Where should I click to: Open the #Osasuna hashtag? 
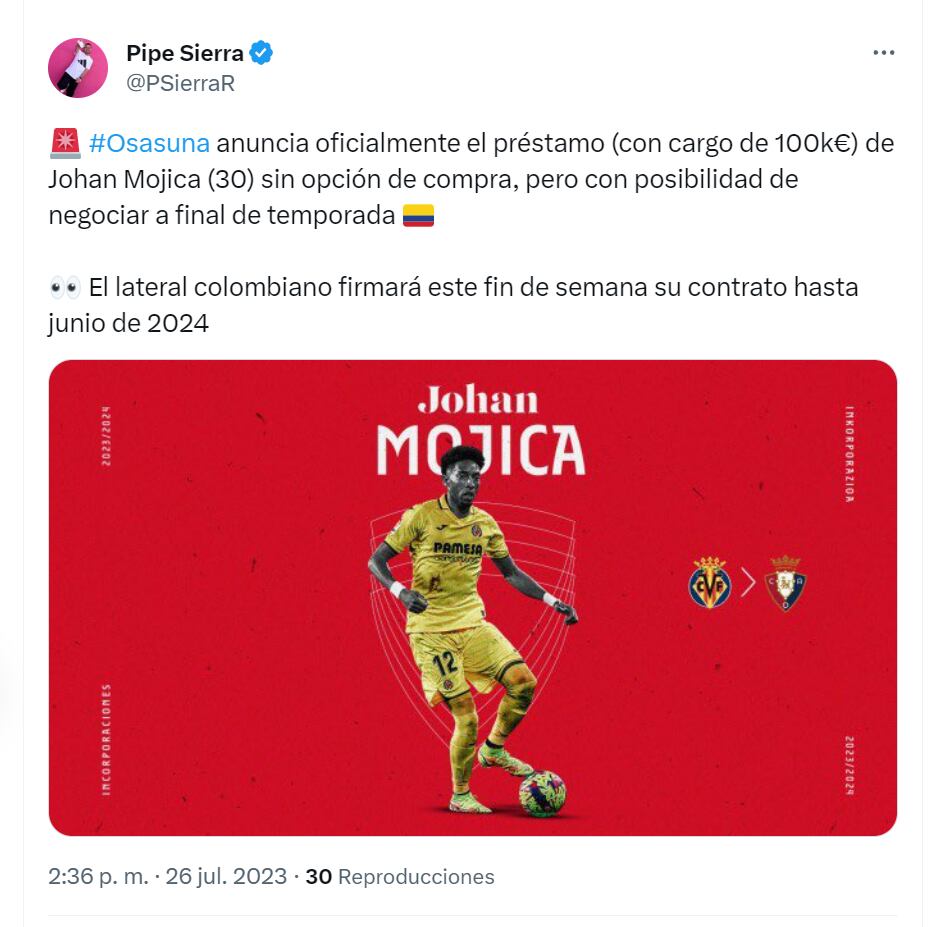[149, 144]
